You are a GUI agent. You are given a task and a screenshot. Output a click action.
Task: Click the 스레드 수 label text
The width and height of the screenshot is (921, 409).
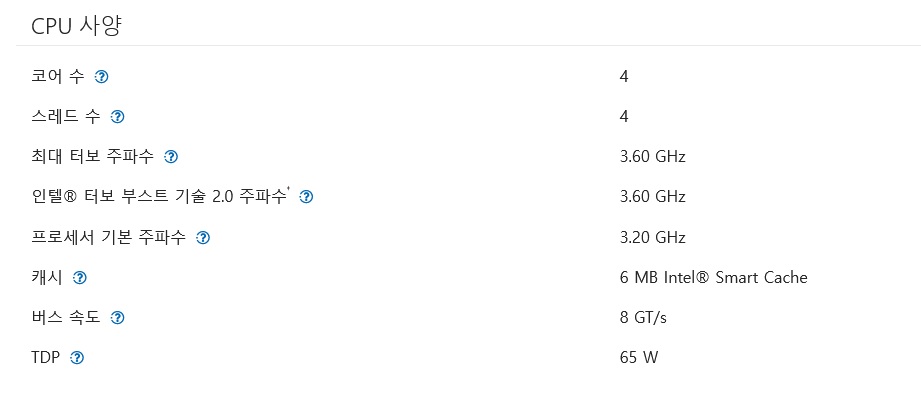pyautogui.click(x=66, y=116)
